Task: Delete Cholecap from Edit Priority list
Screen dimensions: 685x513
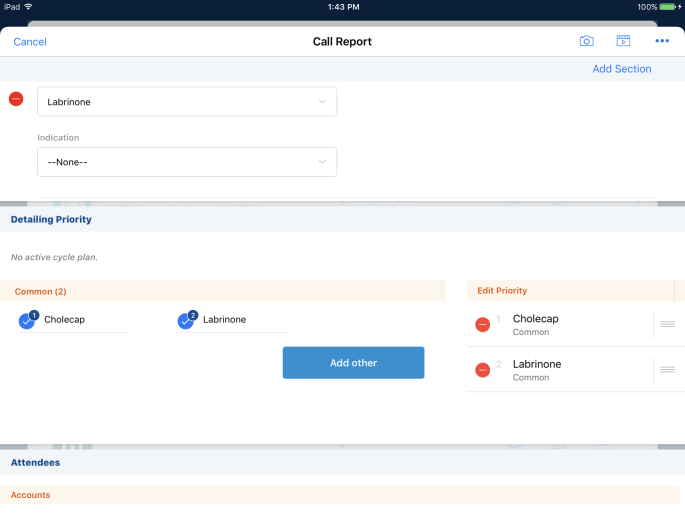Action: (x=482, y=325)
